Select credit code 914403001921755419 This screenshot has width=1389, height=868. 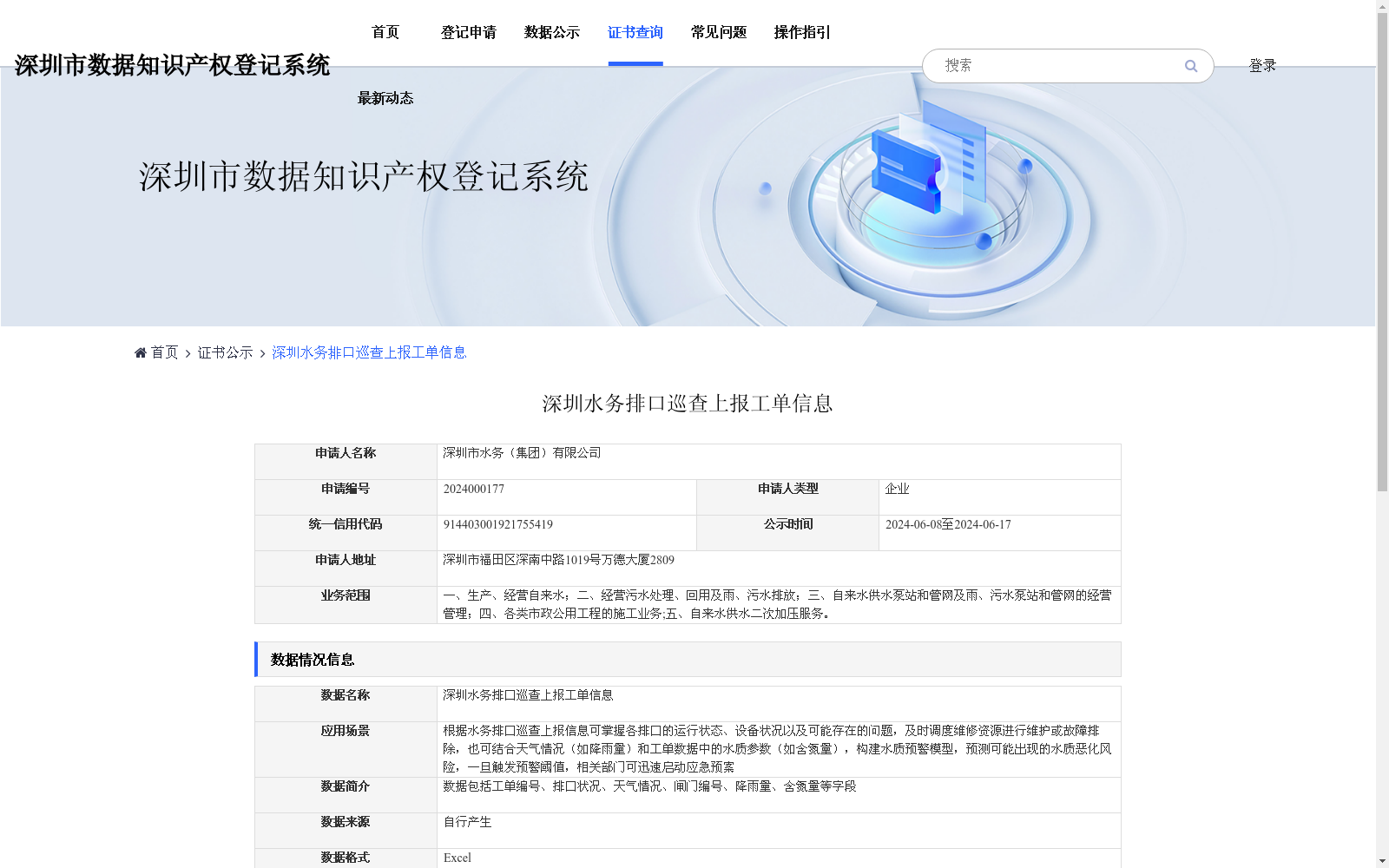point(498,524)
